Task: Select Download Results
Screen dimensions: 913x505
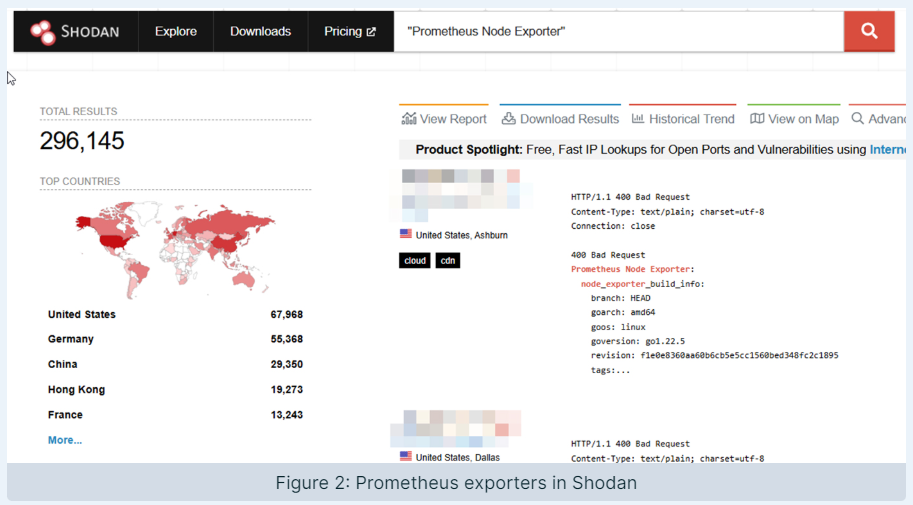Action: point(560,119)
